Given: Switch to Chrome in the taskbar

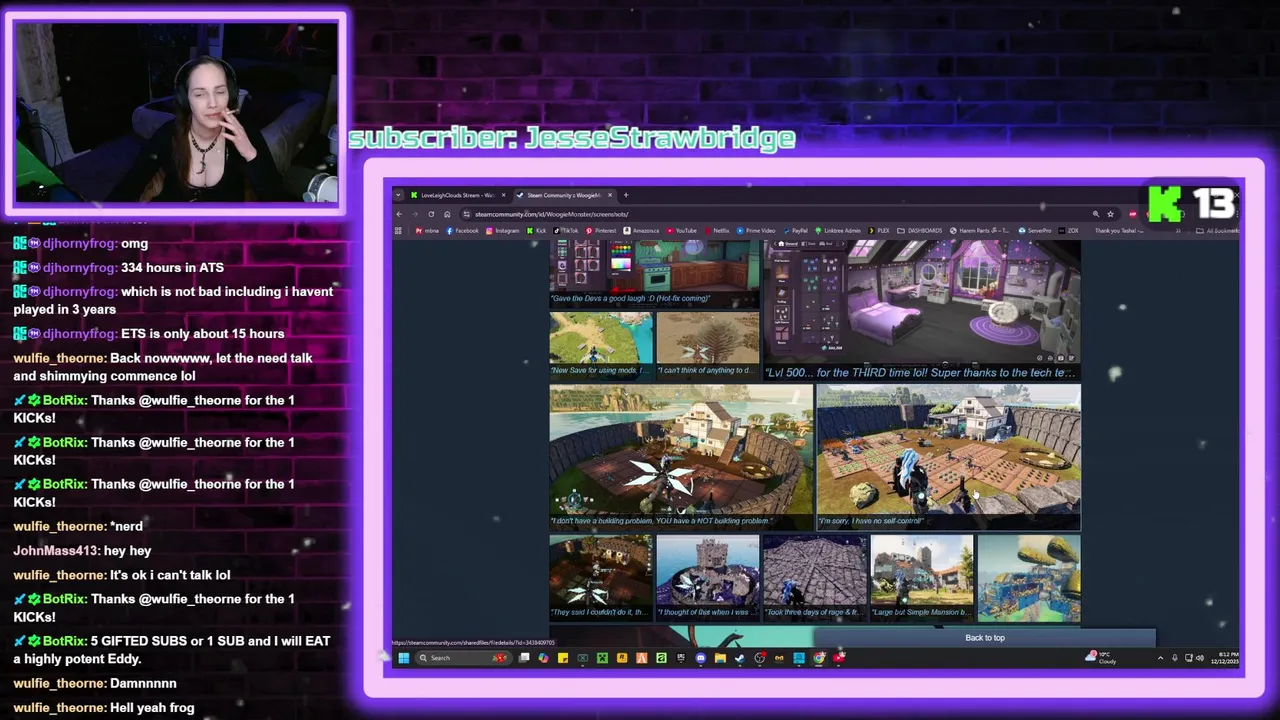Looking at the screenshot, I should (818, 658).
